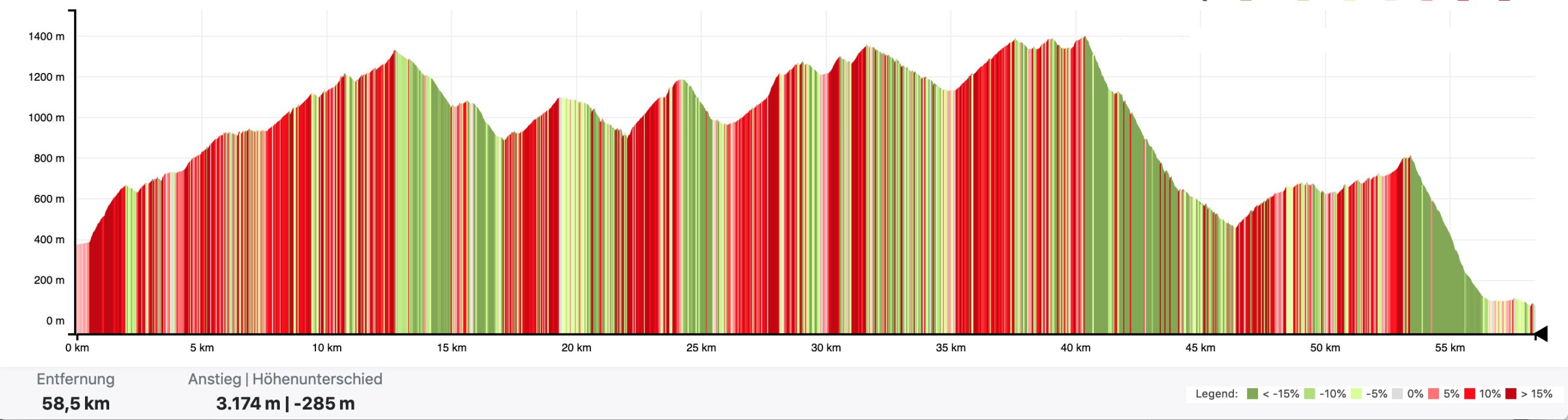This screenshot has height=420, width=1568.
Task: Select the grey 0% legend swatch
Action: 1397,394
